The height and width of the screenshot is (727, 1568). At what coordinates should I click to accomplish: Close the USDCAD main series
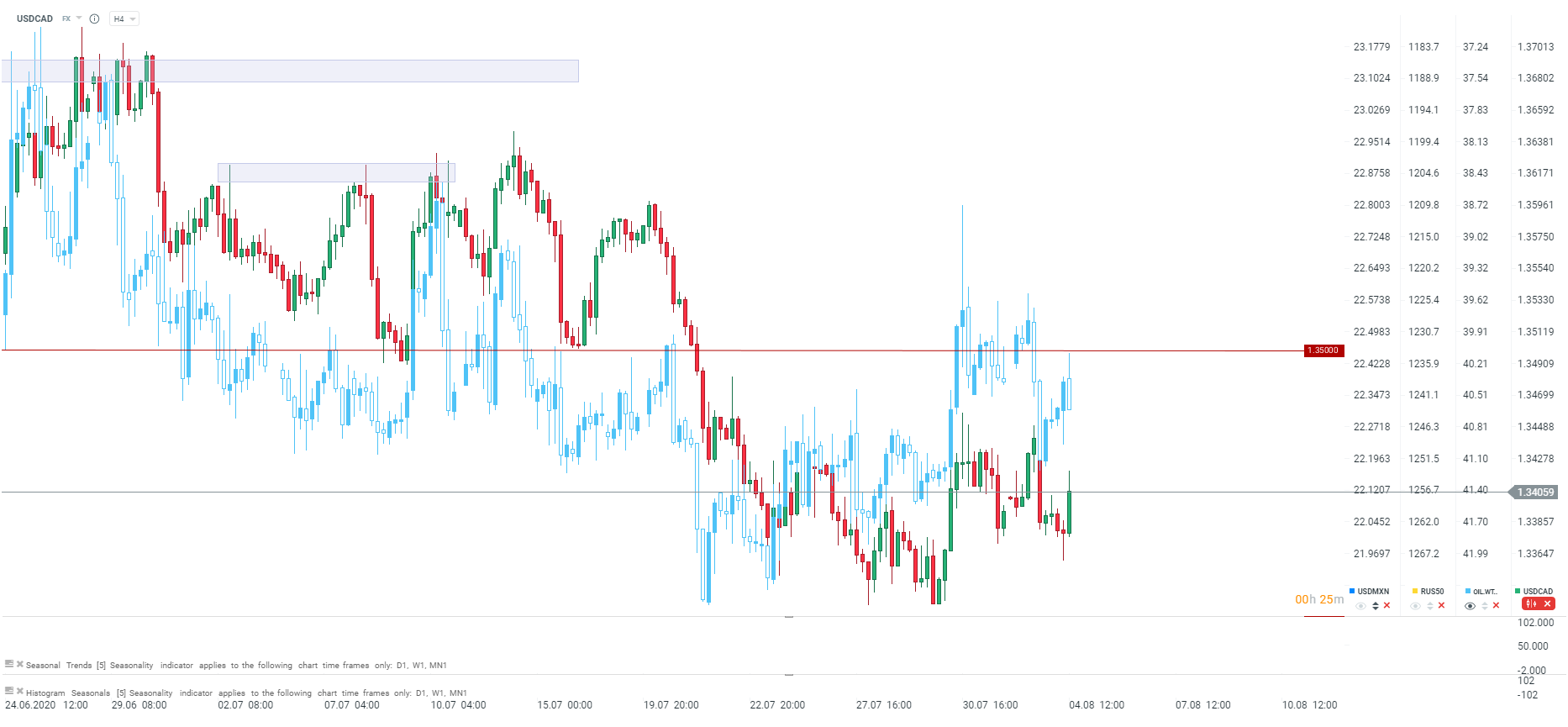pyautogui.click(x=1547, y=604)
